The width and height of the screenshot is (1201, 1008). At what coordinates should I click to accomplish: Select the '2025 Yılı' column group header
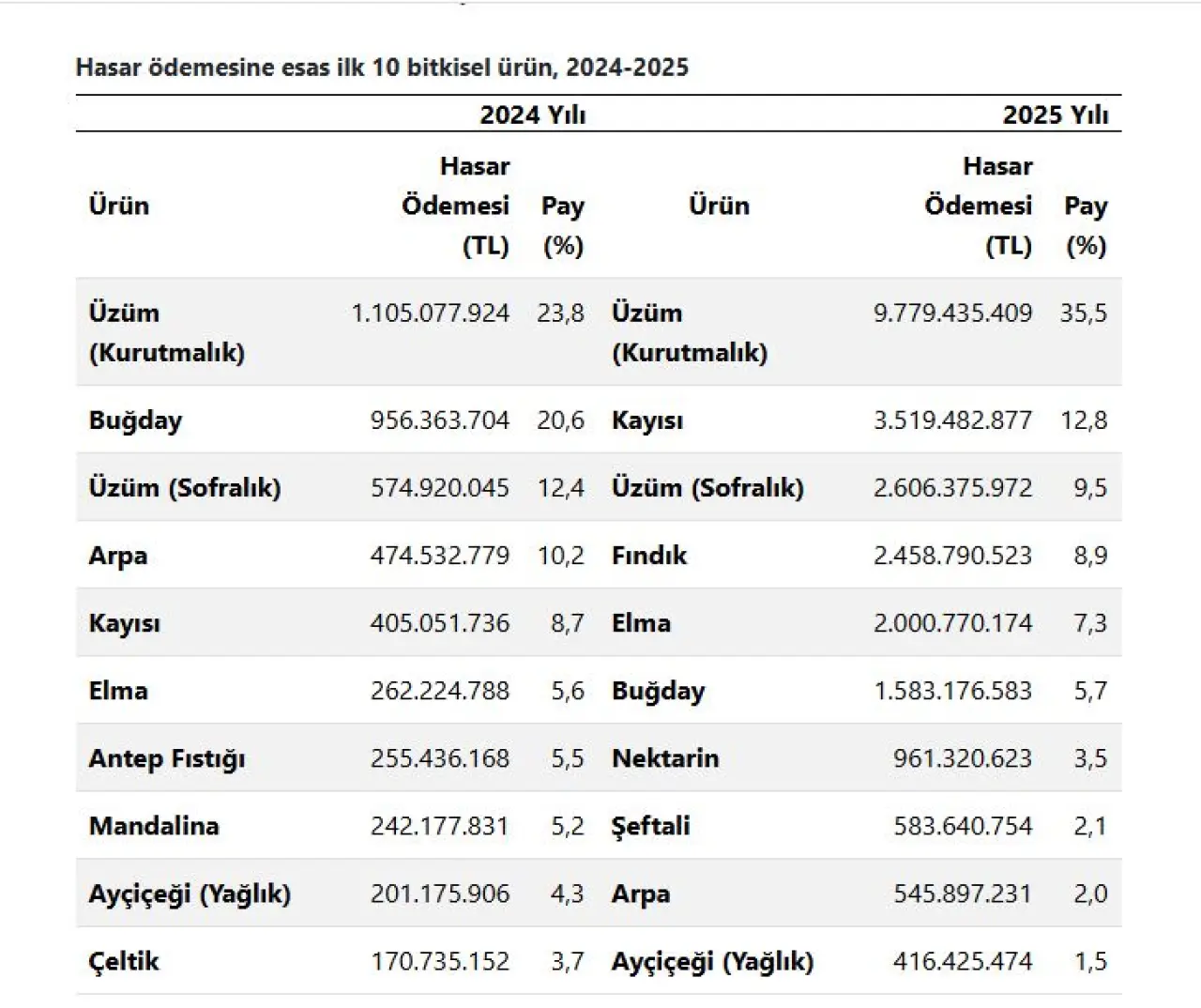[1055, 115]
